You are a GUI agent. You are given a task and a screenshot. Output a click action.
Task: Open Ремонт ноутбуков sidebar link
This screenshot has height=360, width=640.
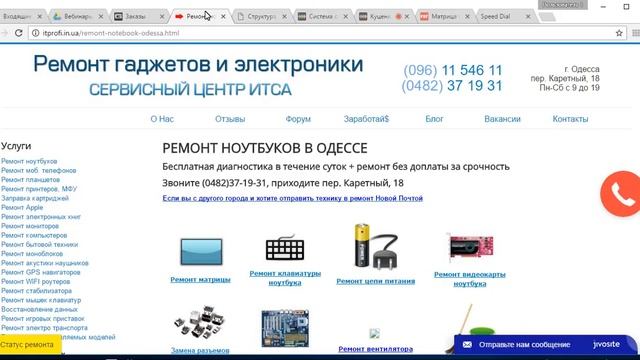29,161
